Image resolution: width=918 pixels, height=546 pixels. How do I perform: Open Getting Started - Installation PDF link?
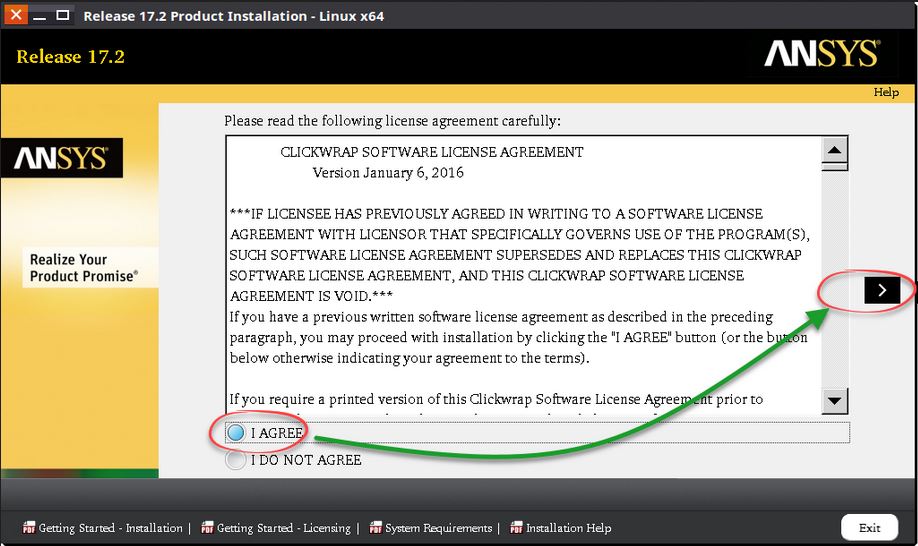click(111, 528)
